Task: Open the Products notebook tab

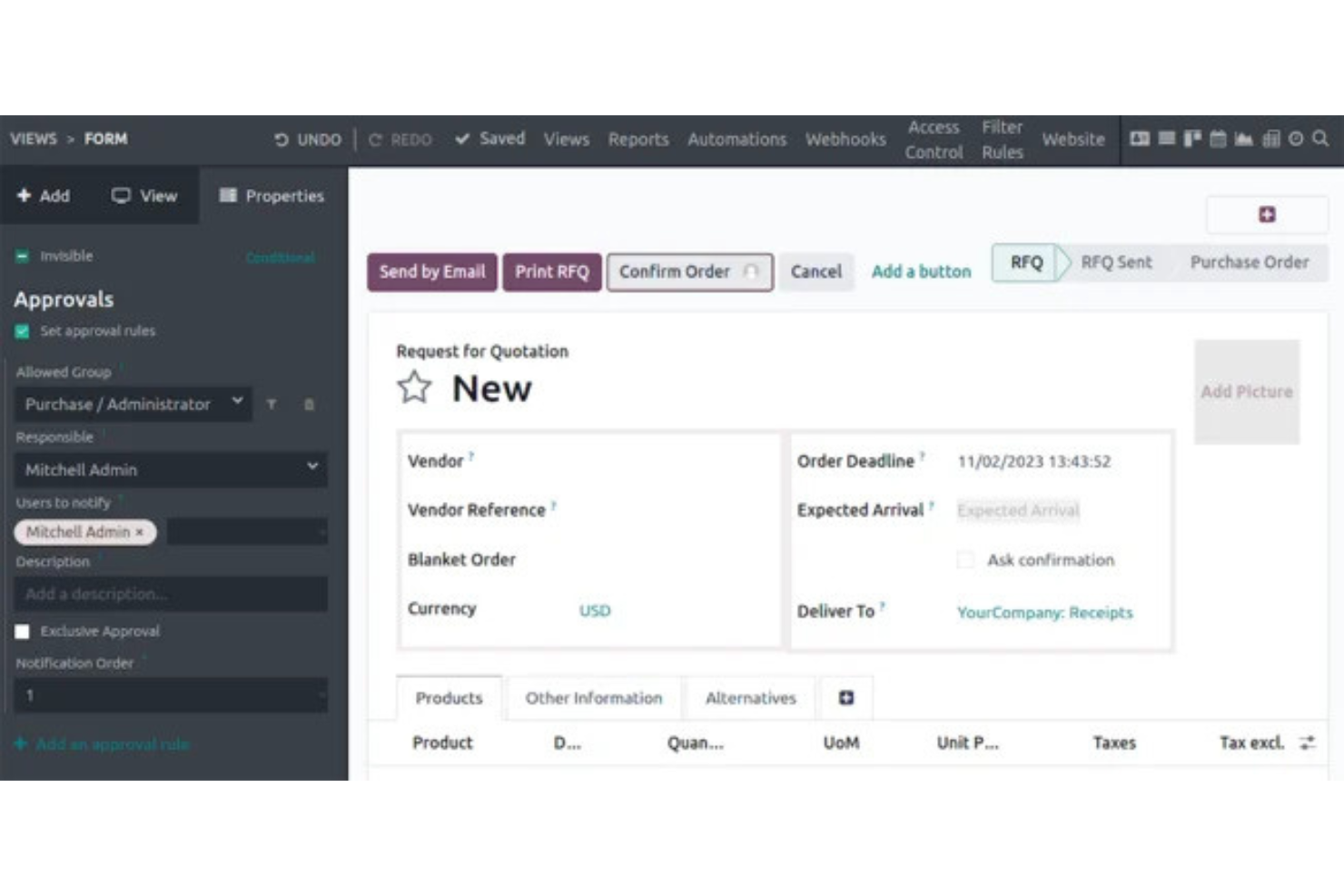Action: 449,697
